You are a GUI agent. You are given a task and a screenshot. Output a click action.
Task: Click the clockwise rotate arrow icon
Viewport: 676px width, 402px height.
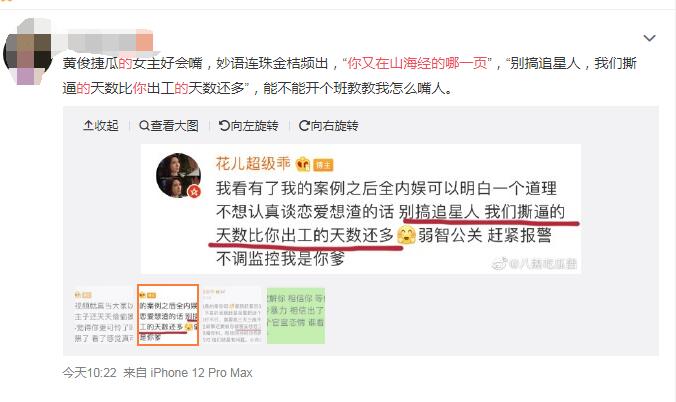[304, 126]
